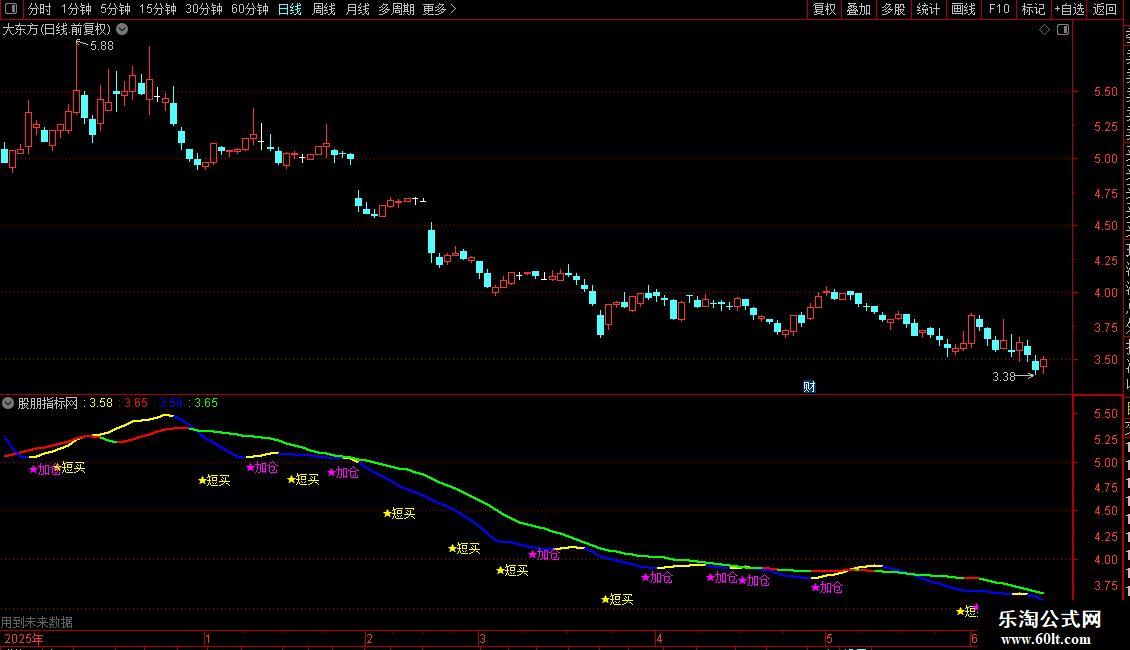Click the diamond icon above the chart
1130x650 pixels.
[1044, 30]
